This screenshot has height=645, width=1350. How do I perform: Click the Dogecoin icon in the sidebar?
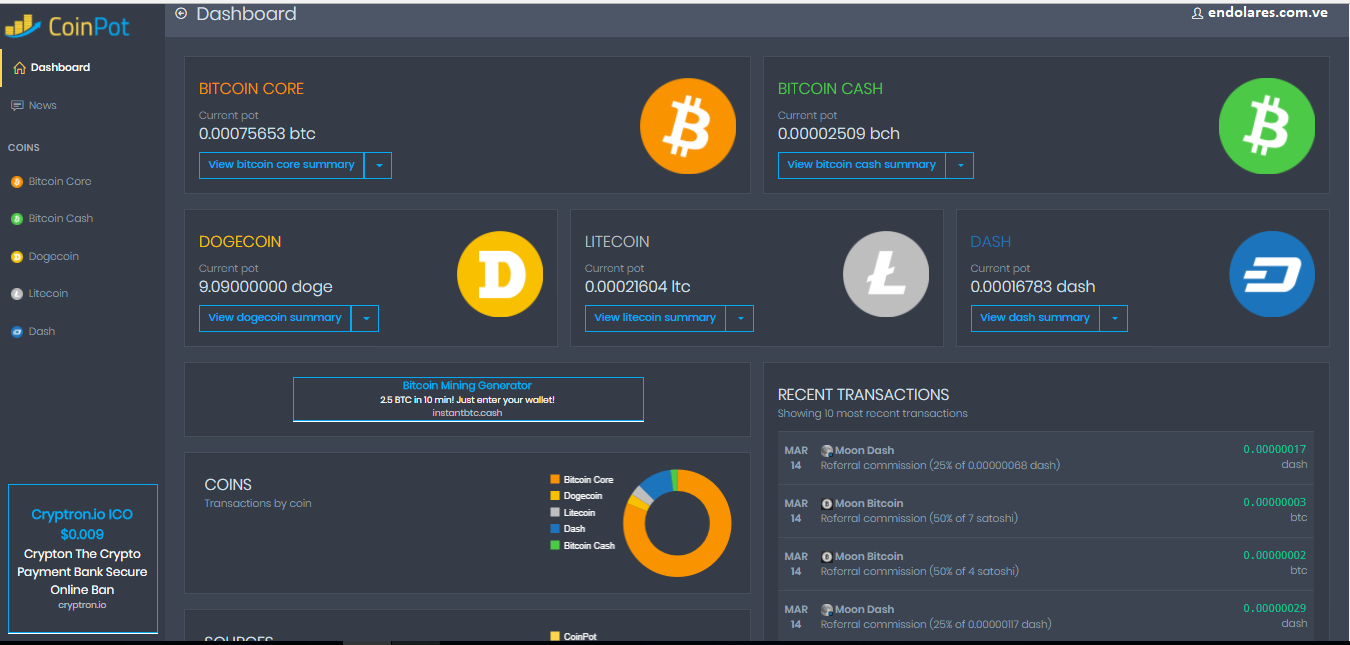click(16, 256)
